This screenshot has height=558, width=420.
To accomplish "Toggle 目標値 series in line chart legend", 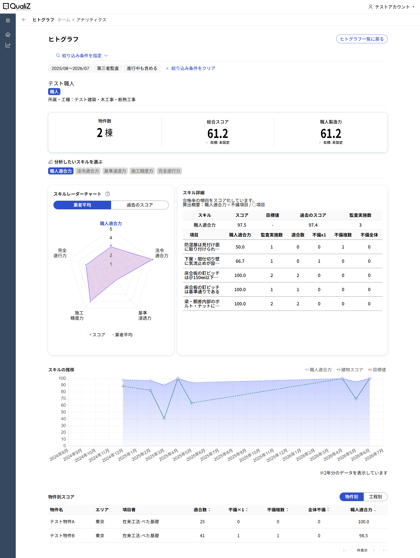I will click(x=377, y=370).
